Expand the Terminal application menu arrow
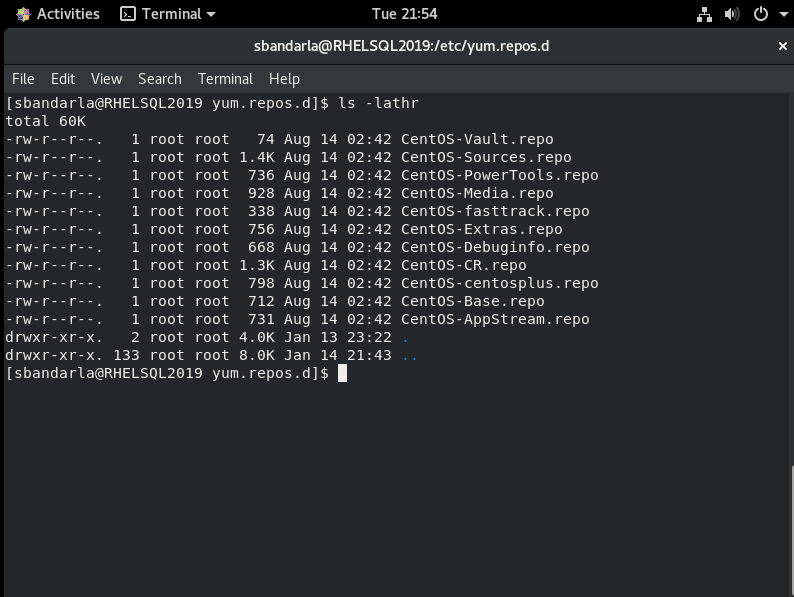Viewport: 794px width, 597px height. coord(210,15)
